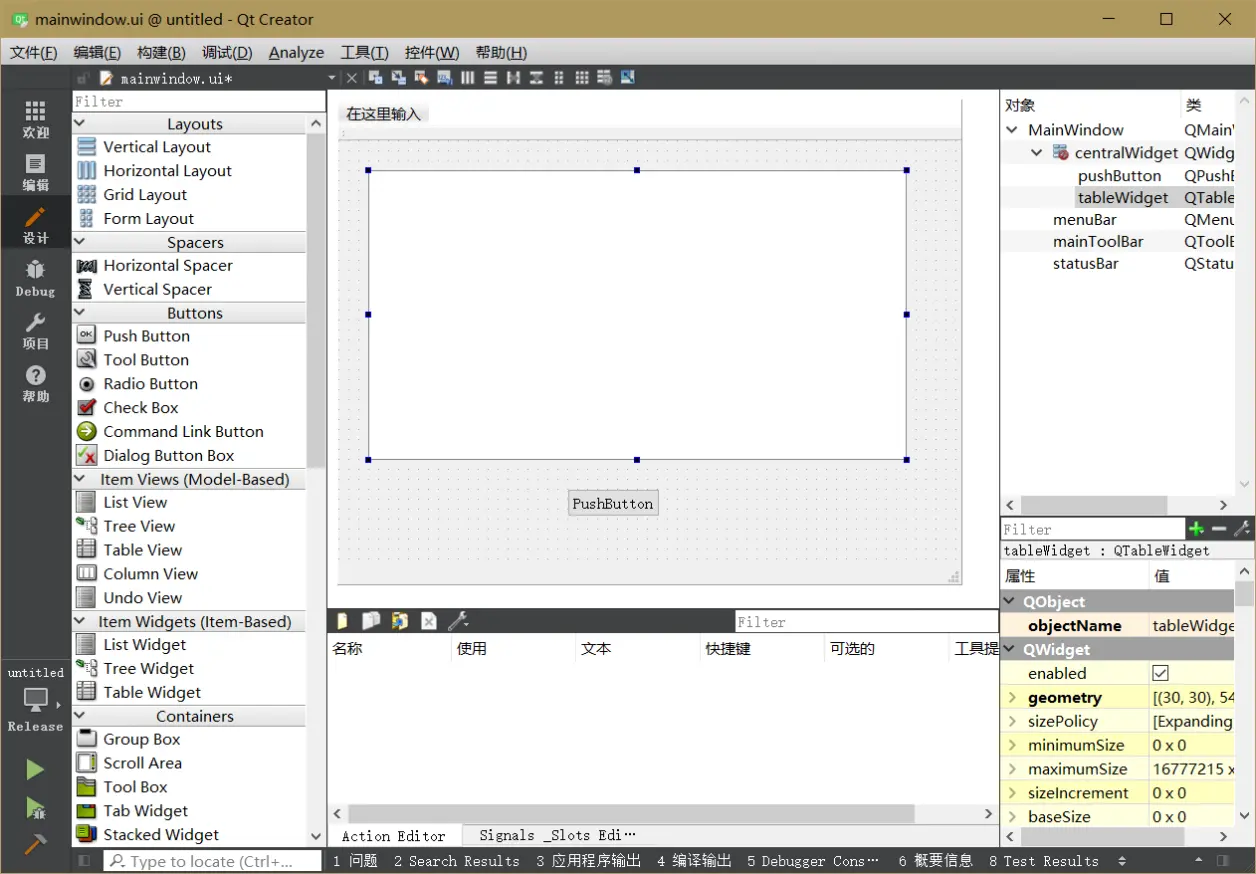Select the Table Widget item
1256x874 pixels.
click(x=152, y=692)
